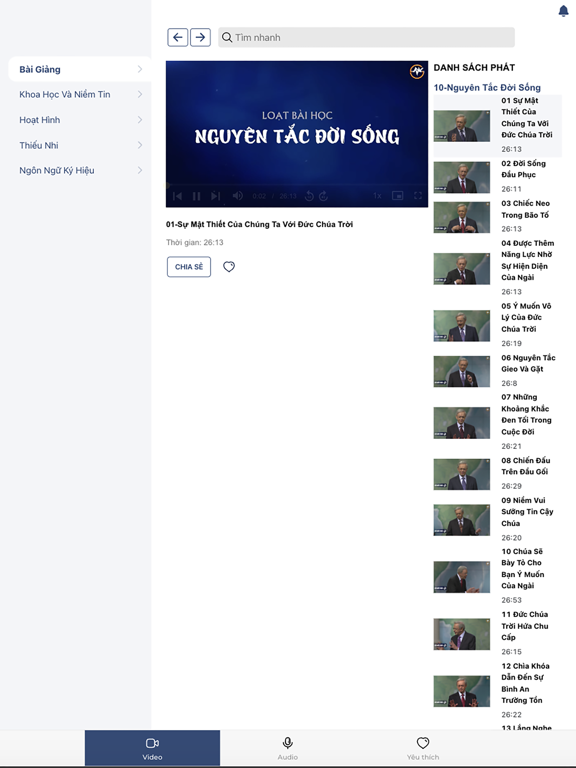This screenshot has height=768, width=576.
Task: Play thumbnail 06 Nguyên Tắc Gieo Và Gặt
Action: [461, 371]
